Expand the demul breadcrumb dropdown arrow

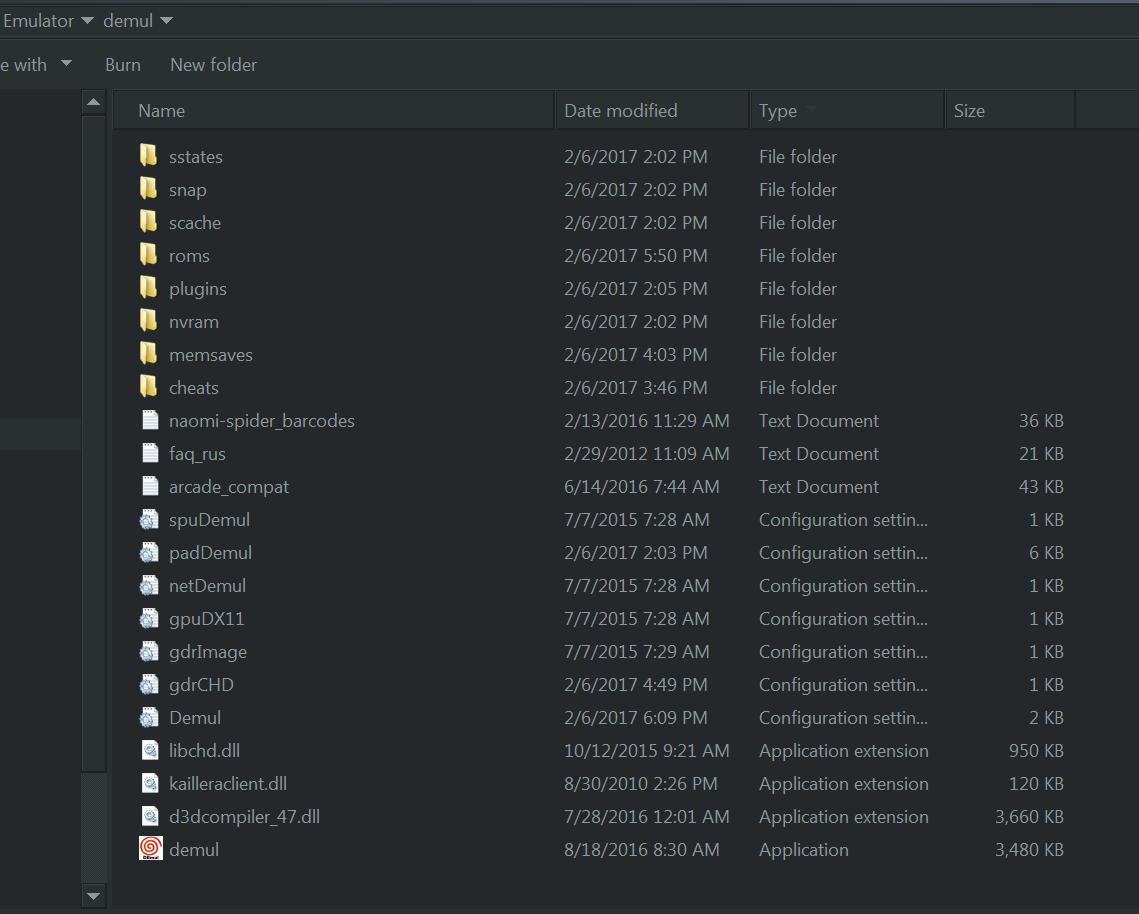(166, 20)
